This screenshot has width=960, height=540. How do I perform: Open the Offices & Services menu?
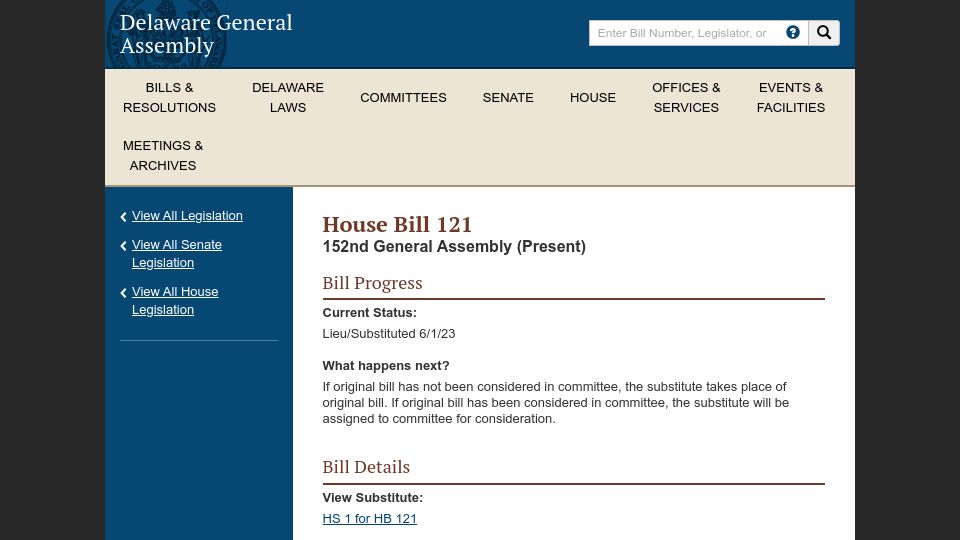tap(686, 97)
